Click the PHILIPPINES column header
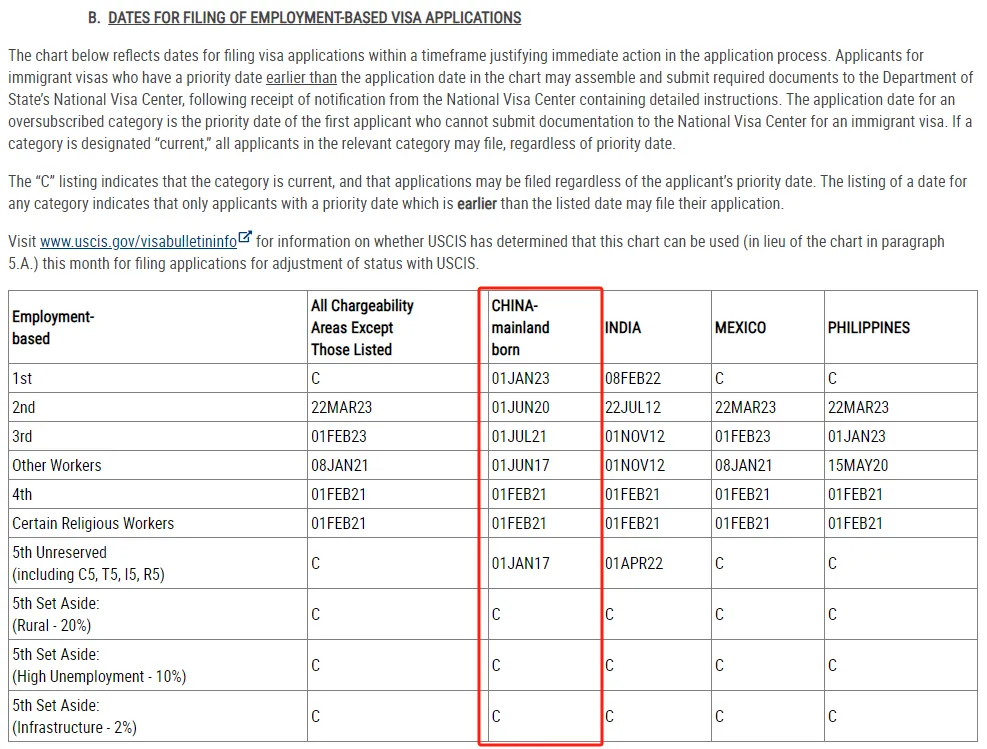The height and width of the screenshot is (749, 987). point(868,328)
